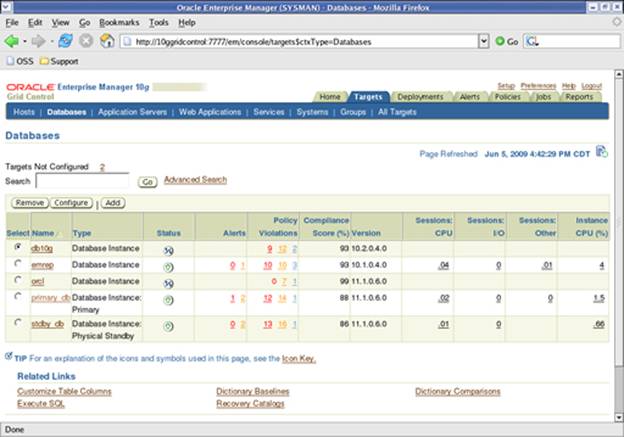Open the Application Servers subtab
624x437 pixels.
click(x=133, y=112)
